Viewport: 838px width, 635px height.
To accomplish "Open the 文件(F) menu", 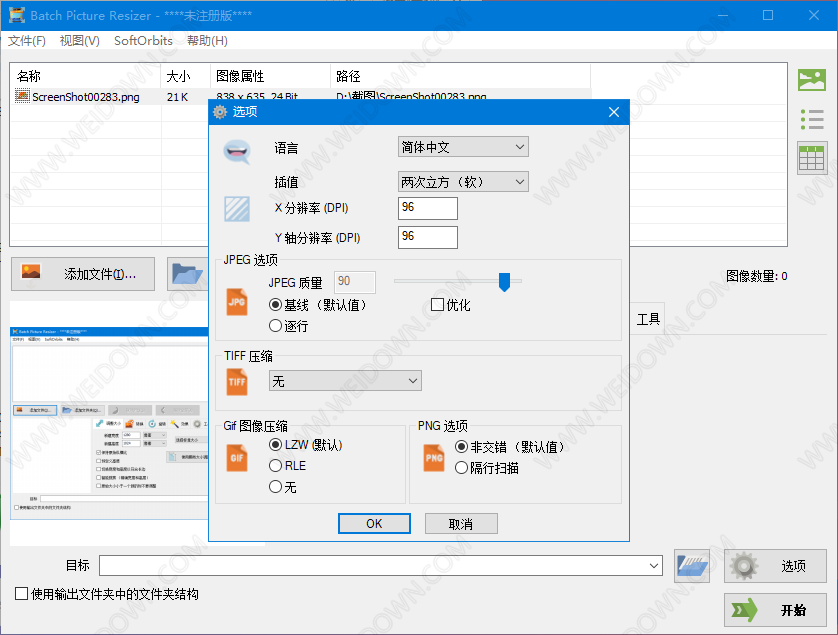I will click(27, 41).
